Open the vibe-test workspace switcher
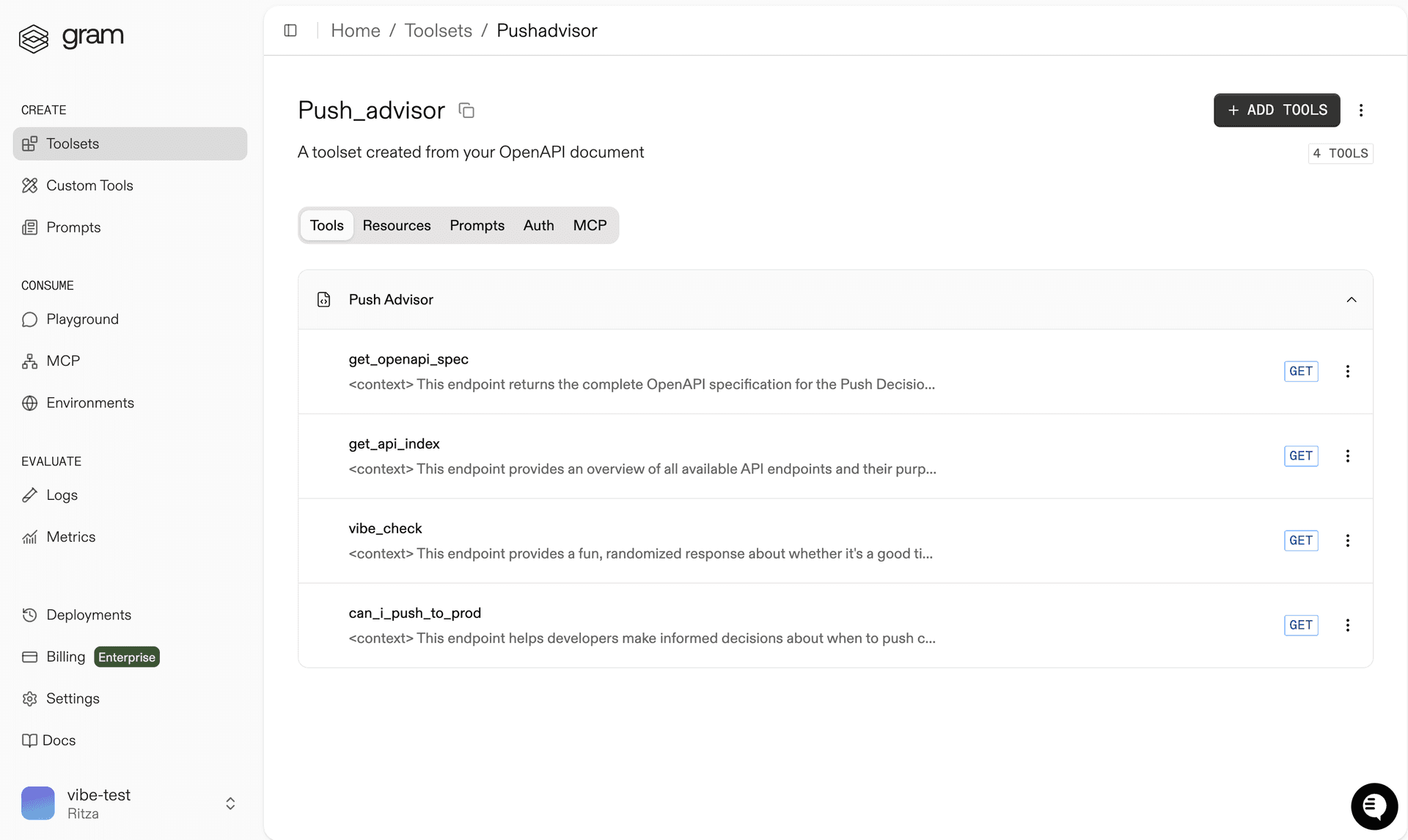Image resolution: width=1408 pixels, height=840 pixels. (230, 803)
